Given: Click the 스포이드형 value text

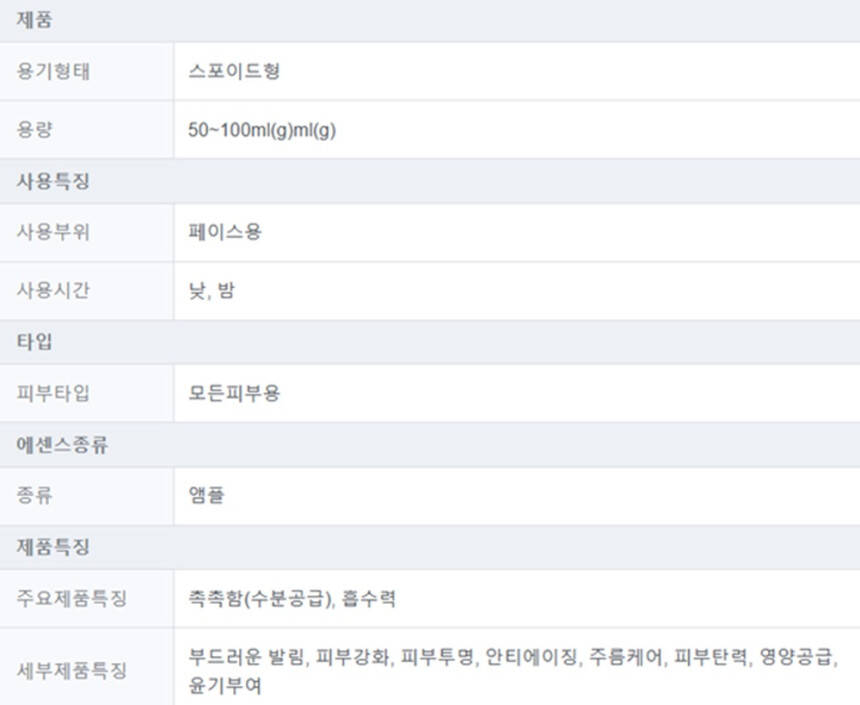Looking at the screenshot, I should [x=234, y=71].
